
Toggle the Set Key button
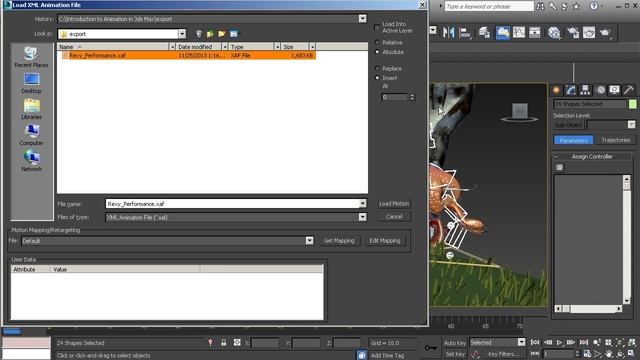pos(455,354)
